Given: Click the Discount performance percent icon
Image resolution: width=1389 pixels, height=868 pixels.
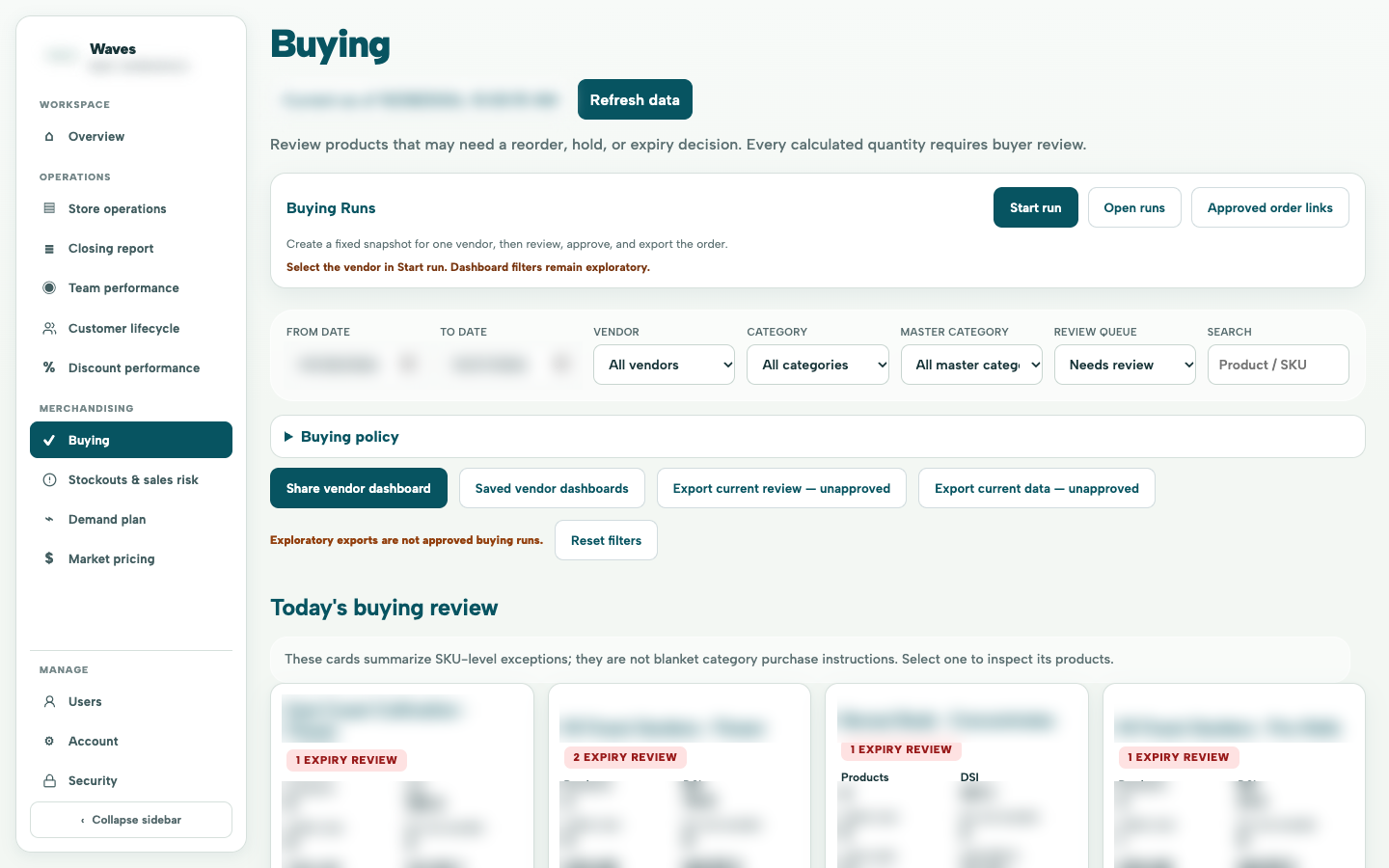Looking at the screenshot, I should (x=49, y=367).
